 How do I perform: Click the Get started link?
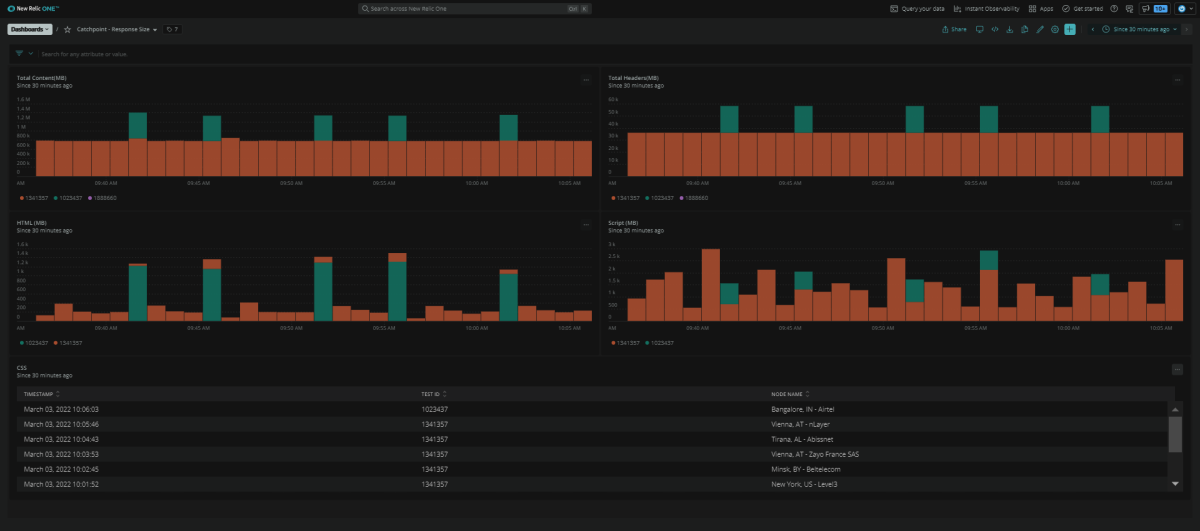(1083, 8)
